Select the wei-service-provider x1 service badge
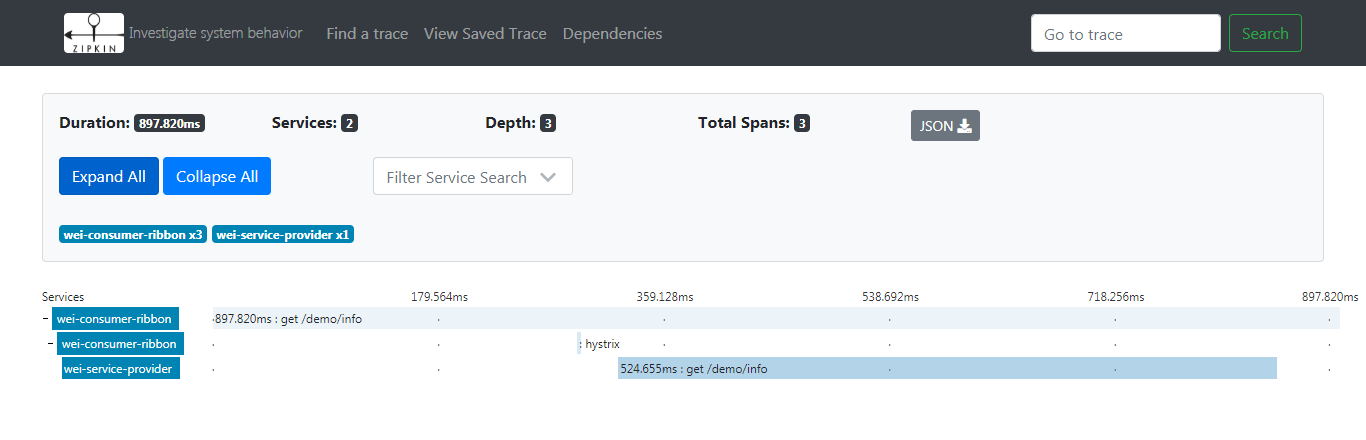 tap(283, 235)
